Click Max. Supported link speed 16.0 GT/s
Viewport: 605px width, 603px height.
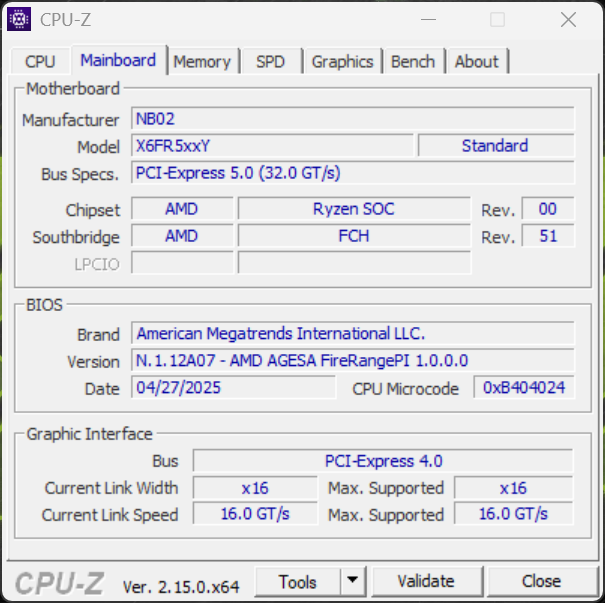(514, 514)
